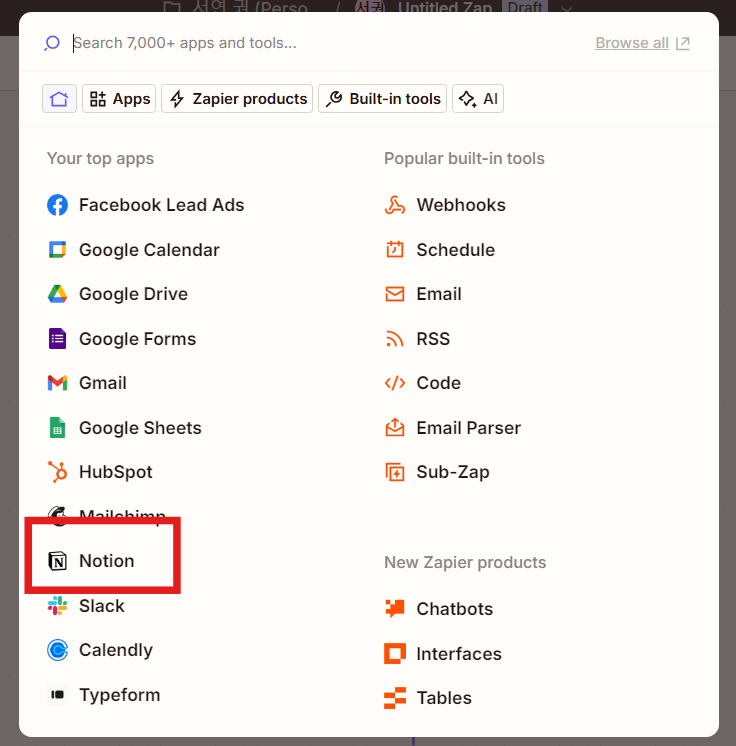This screenshot has height=746, width=736.
Task: Choose the HubSpot sprocket icon
Action: (x=58, y=472)
